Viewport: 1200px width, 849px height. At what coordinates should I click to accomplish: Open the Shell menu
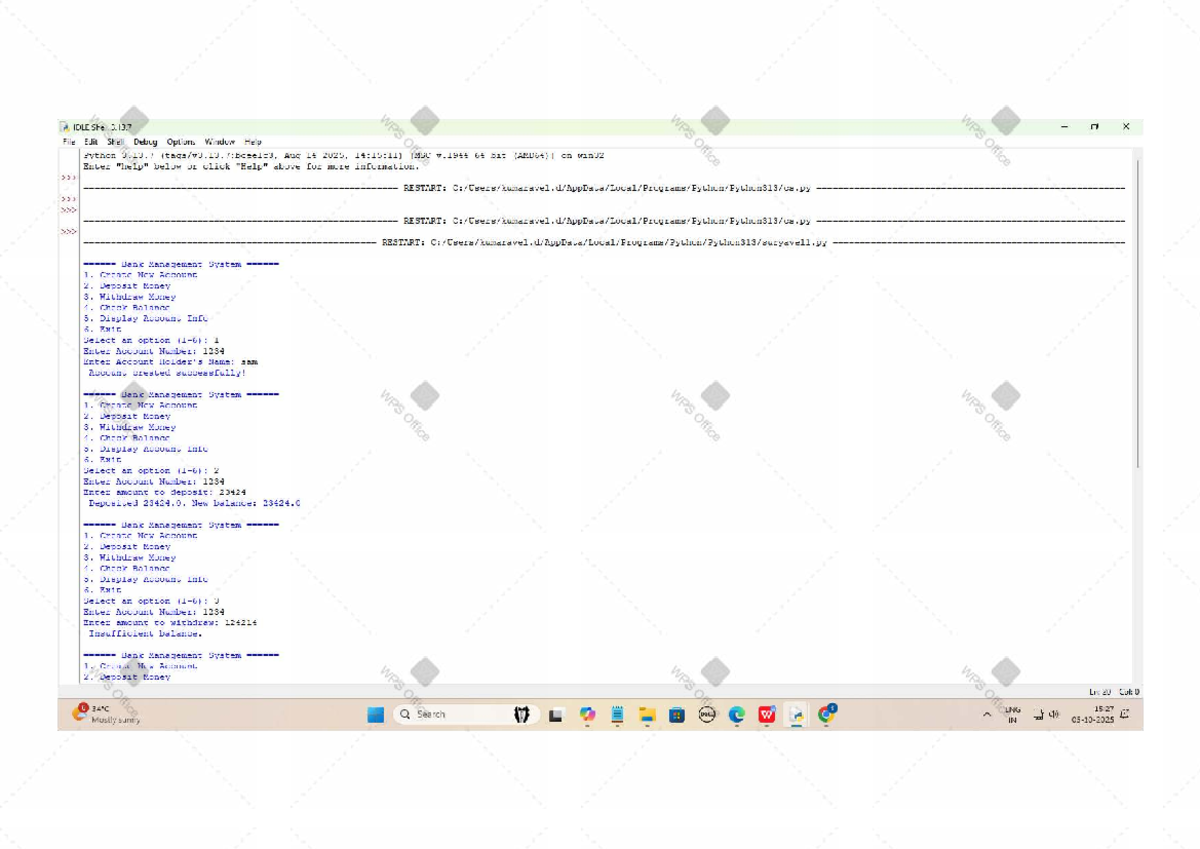pyautogui.click(x=115, y=142)
